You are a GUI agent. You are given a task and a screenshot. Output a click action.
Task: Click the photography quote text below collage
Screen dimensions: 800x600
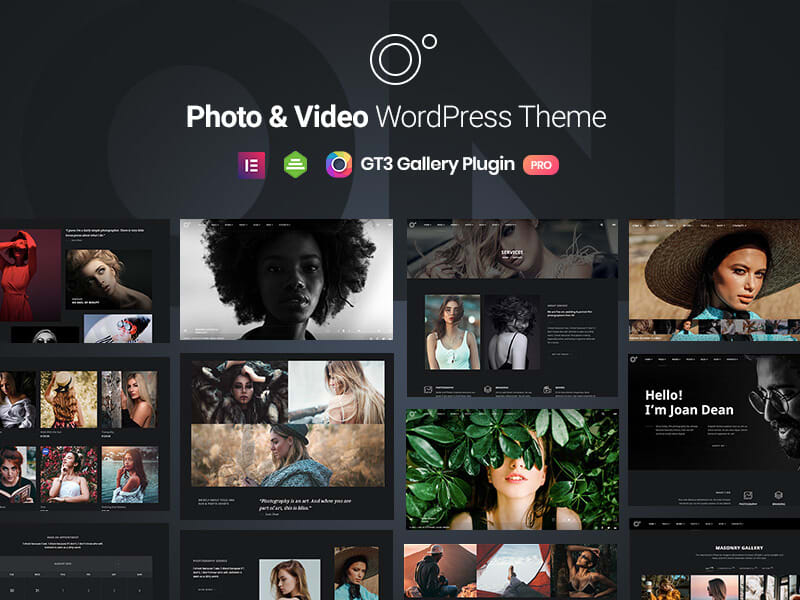pos(305,504)
